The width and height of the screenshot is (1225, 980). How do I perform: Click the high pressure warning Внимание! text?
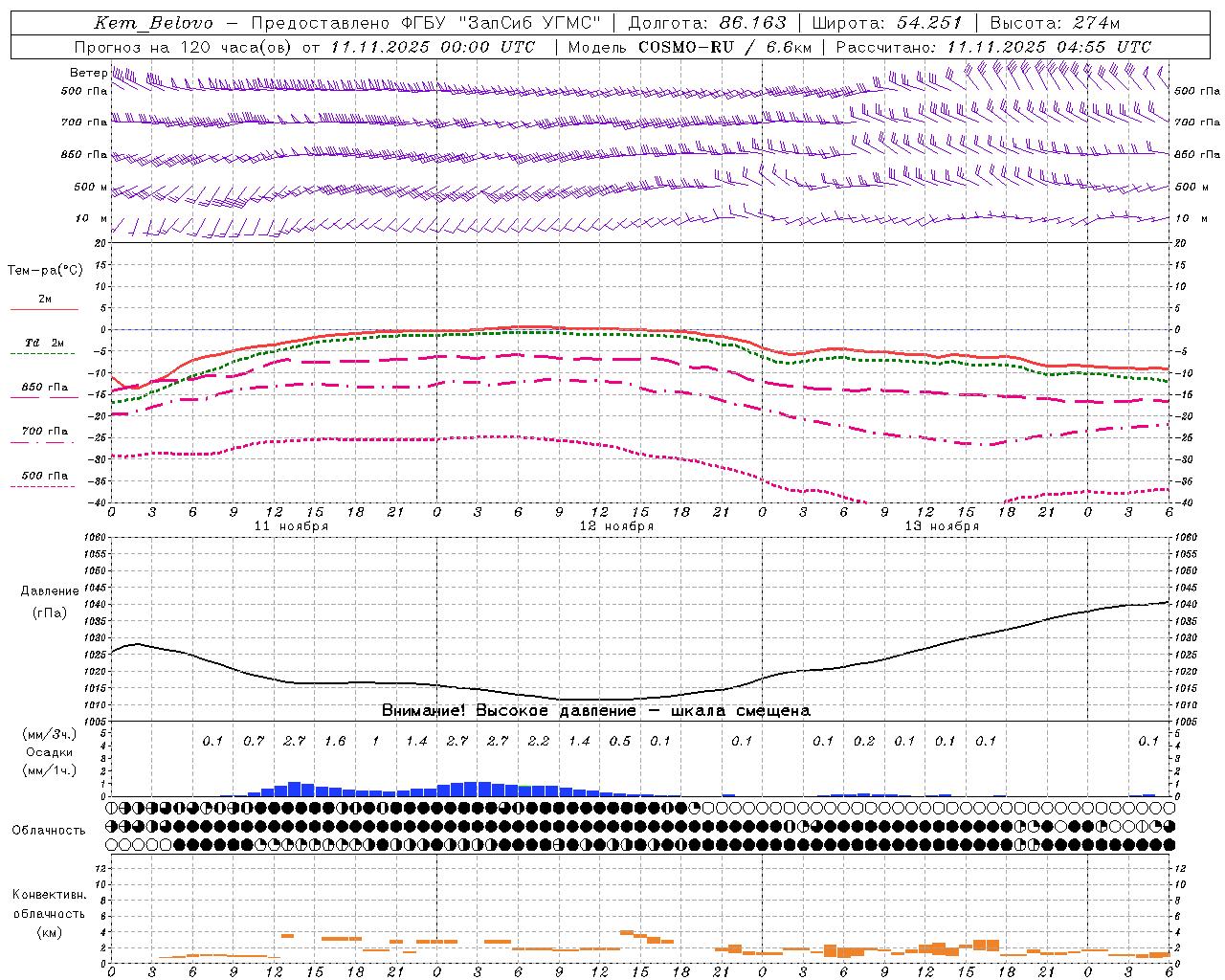tap(596, 711)
